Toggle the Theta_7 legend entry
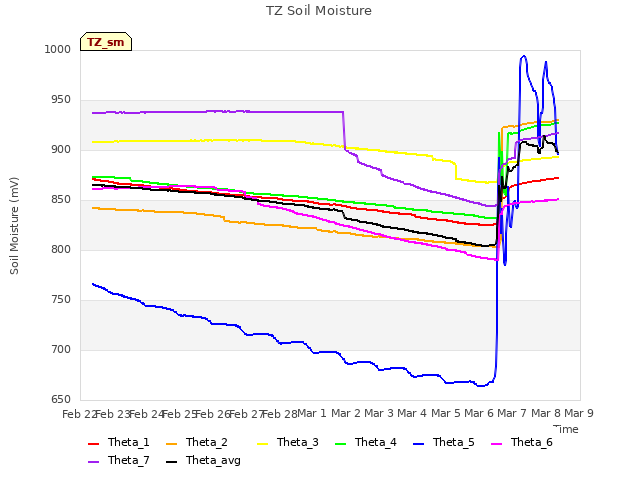This screenshot has width=640, height=480. pyautogui.click(x=119, y=460)
